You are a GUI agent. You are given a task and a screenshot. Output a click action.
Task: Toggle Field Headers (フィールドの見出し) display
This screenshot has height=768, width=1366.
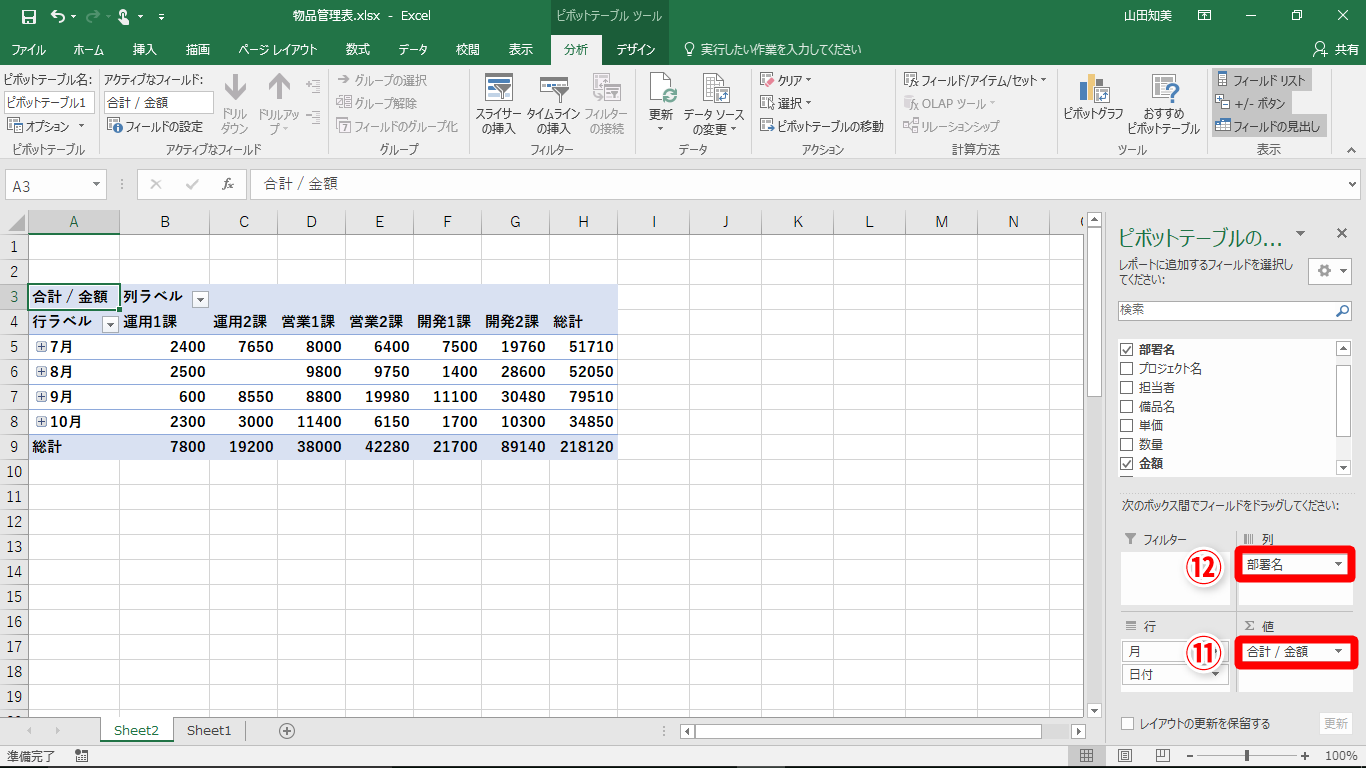pos(1267,126)
